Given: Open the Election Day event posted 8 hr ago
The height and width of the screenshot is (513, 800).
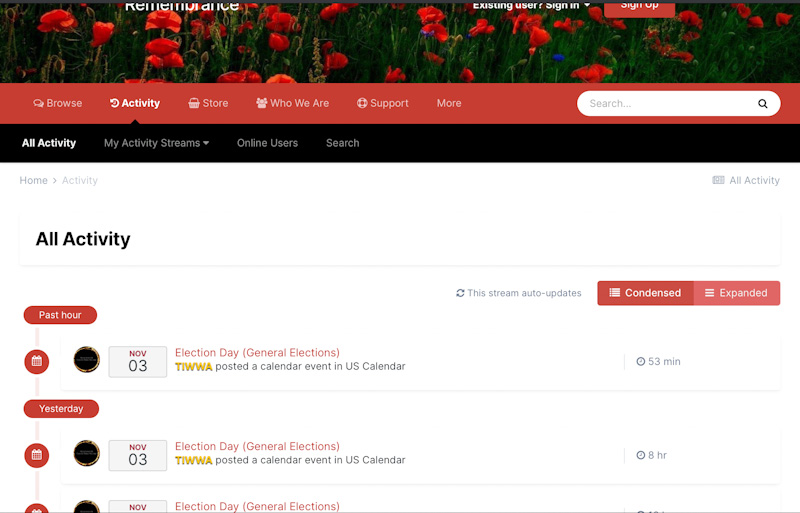Looking at the screenshot, I should [x=257, y=446].
